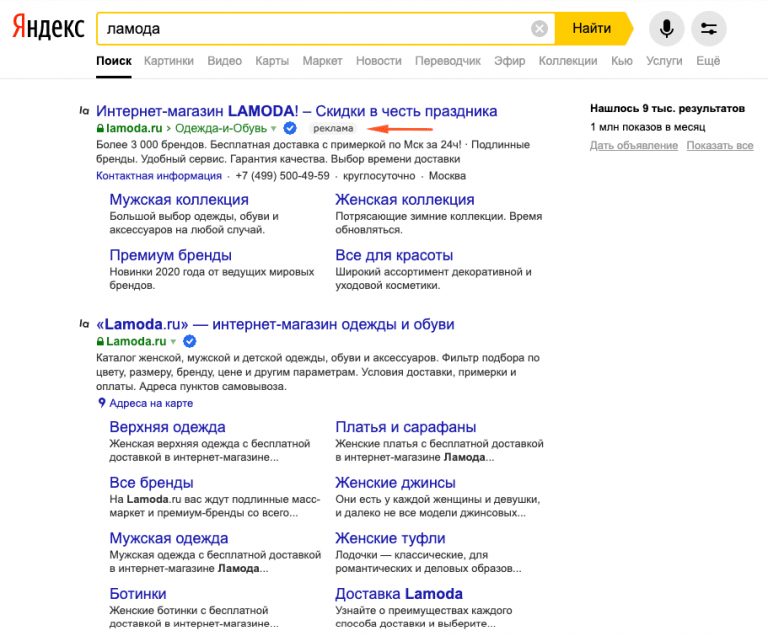
Task: Click favicon of the organic Lamoda result
Action: [84, 324]
